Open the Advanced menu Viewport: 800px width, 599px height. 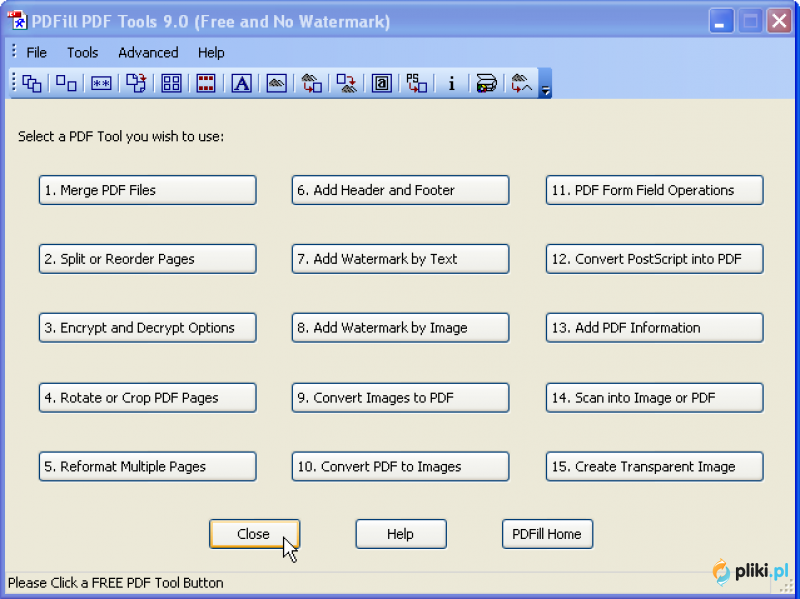click(148, 53)
